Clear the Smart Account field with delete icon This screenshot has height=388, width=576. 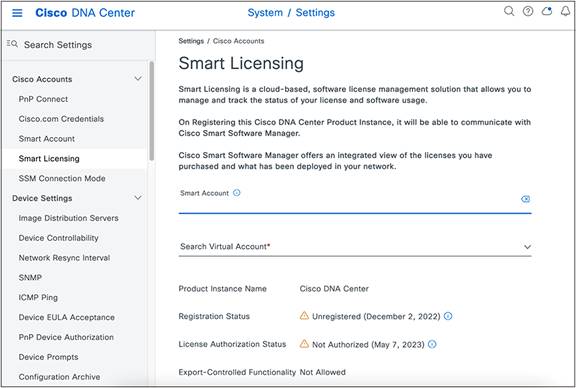[x=525, y=199]
